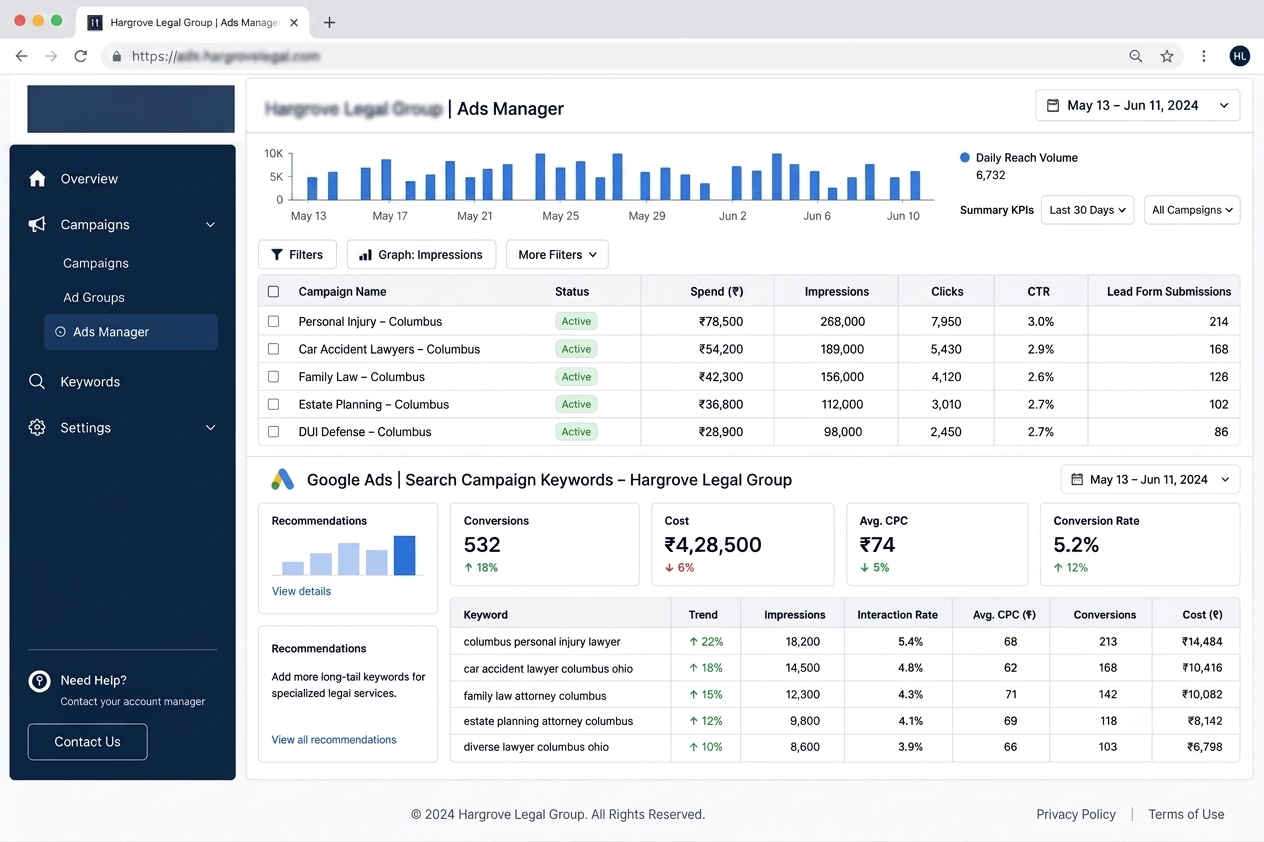Click the Lead Form Submissions column header
The width and height of the screenshot is (1264, 842).
point(1169,292)
